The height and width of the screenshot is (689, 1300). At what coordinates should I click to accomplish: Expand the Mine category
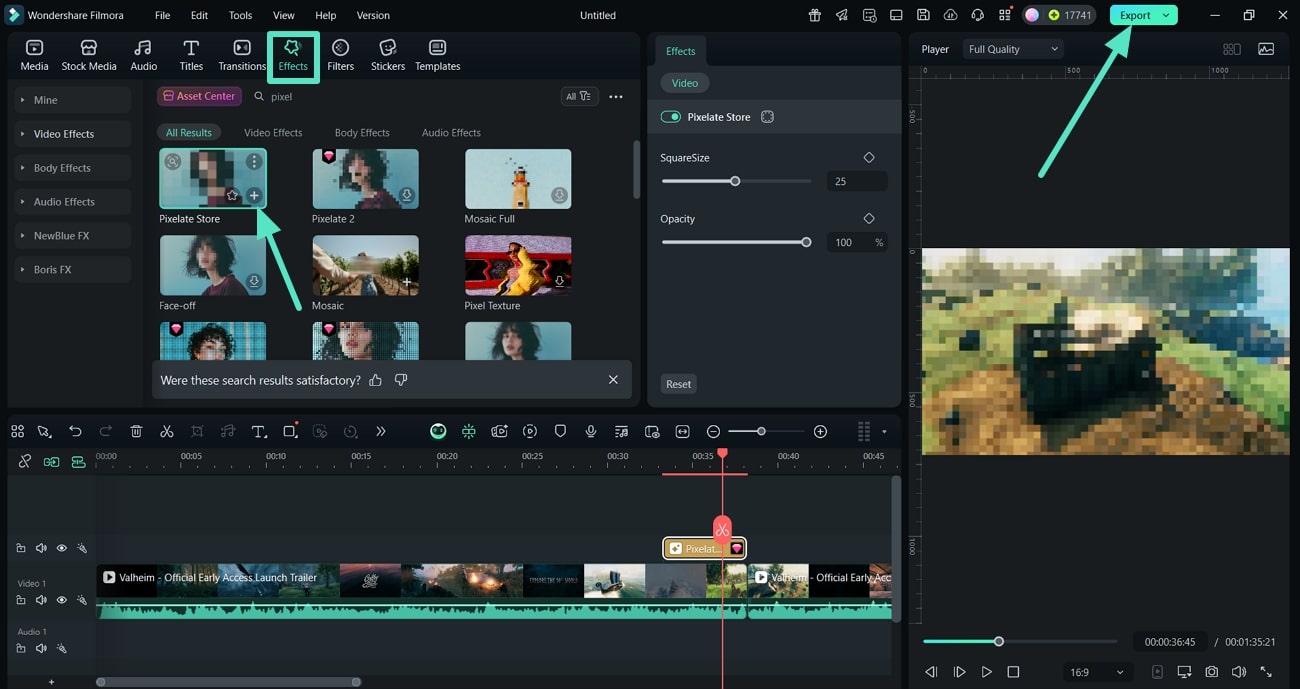click(x=73, y=100)
